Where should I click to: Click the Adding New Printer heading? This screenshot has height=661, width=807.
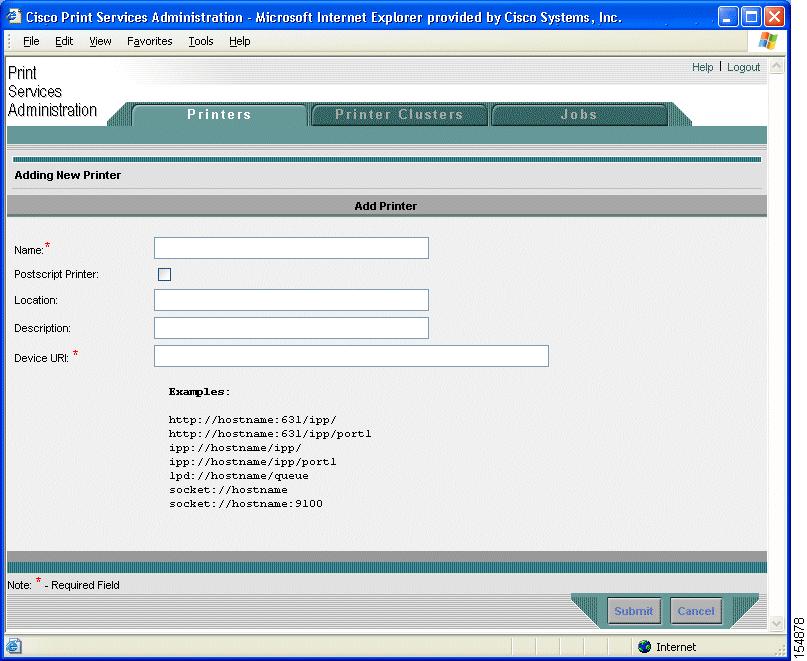(x=67, y=175)
